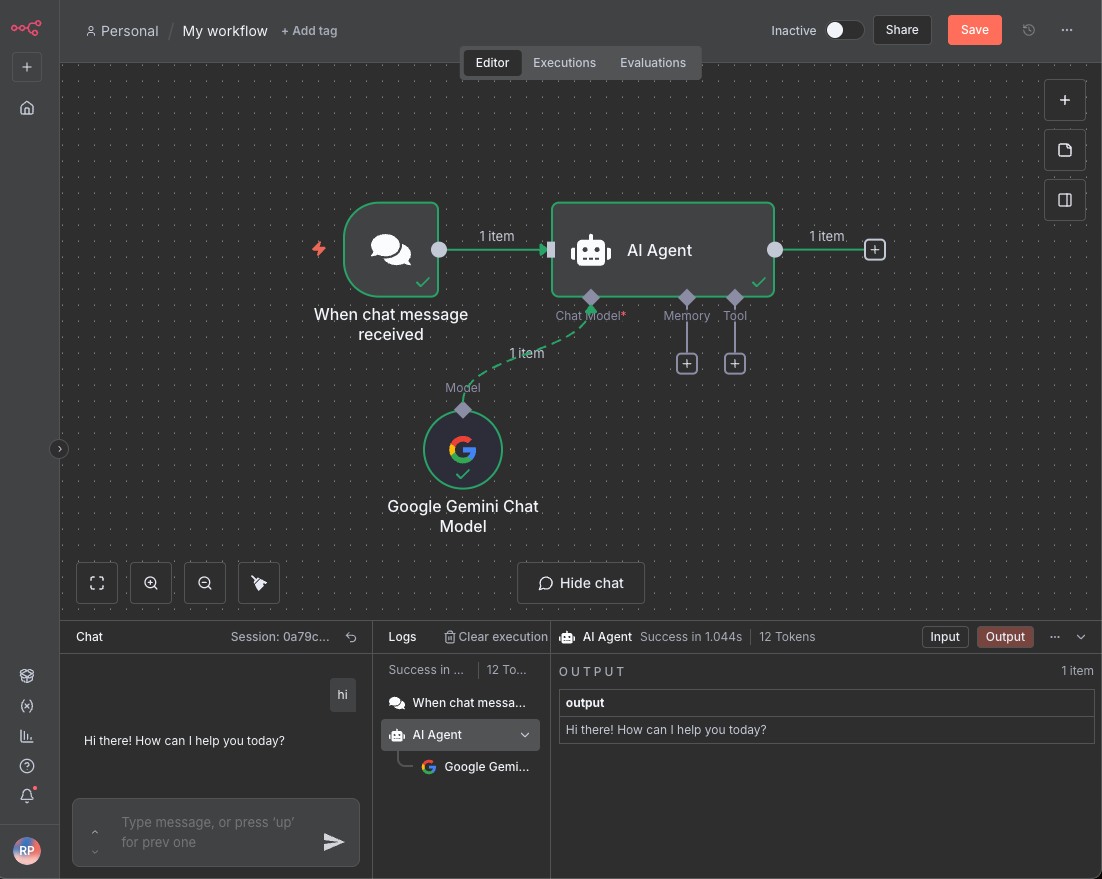Click the version history clock icon
This screenshot has width=1102, height=879.
point(1029,30)
